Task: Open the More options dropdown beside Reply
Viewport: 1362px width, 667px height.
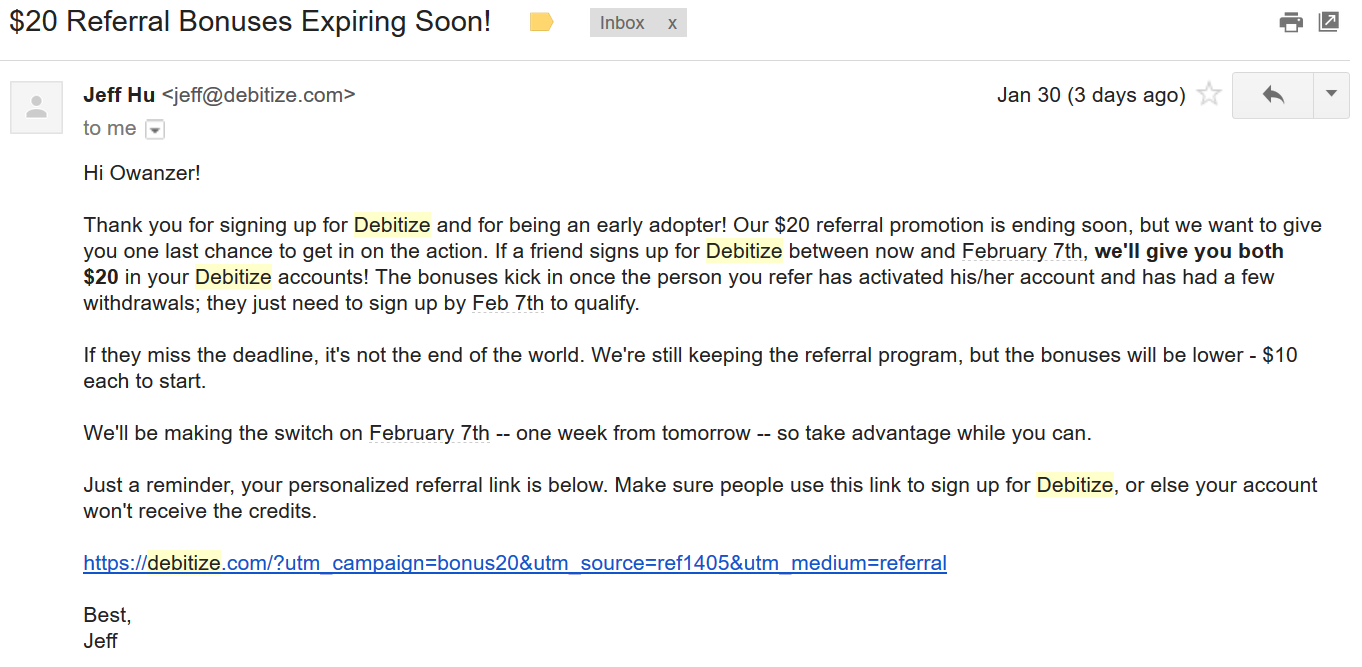Action: click(1330, 95)
